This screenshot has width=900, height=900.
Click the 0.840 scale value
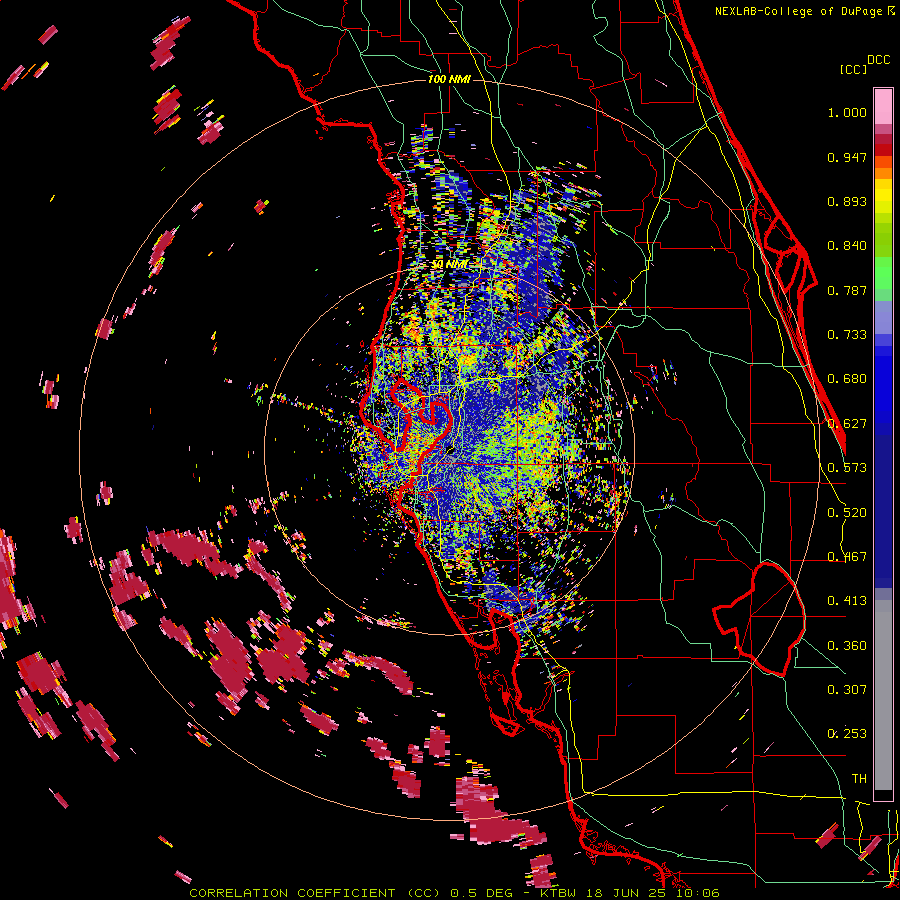coord(847,246)
